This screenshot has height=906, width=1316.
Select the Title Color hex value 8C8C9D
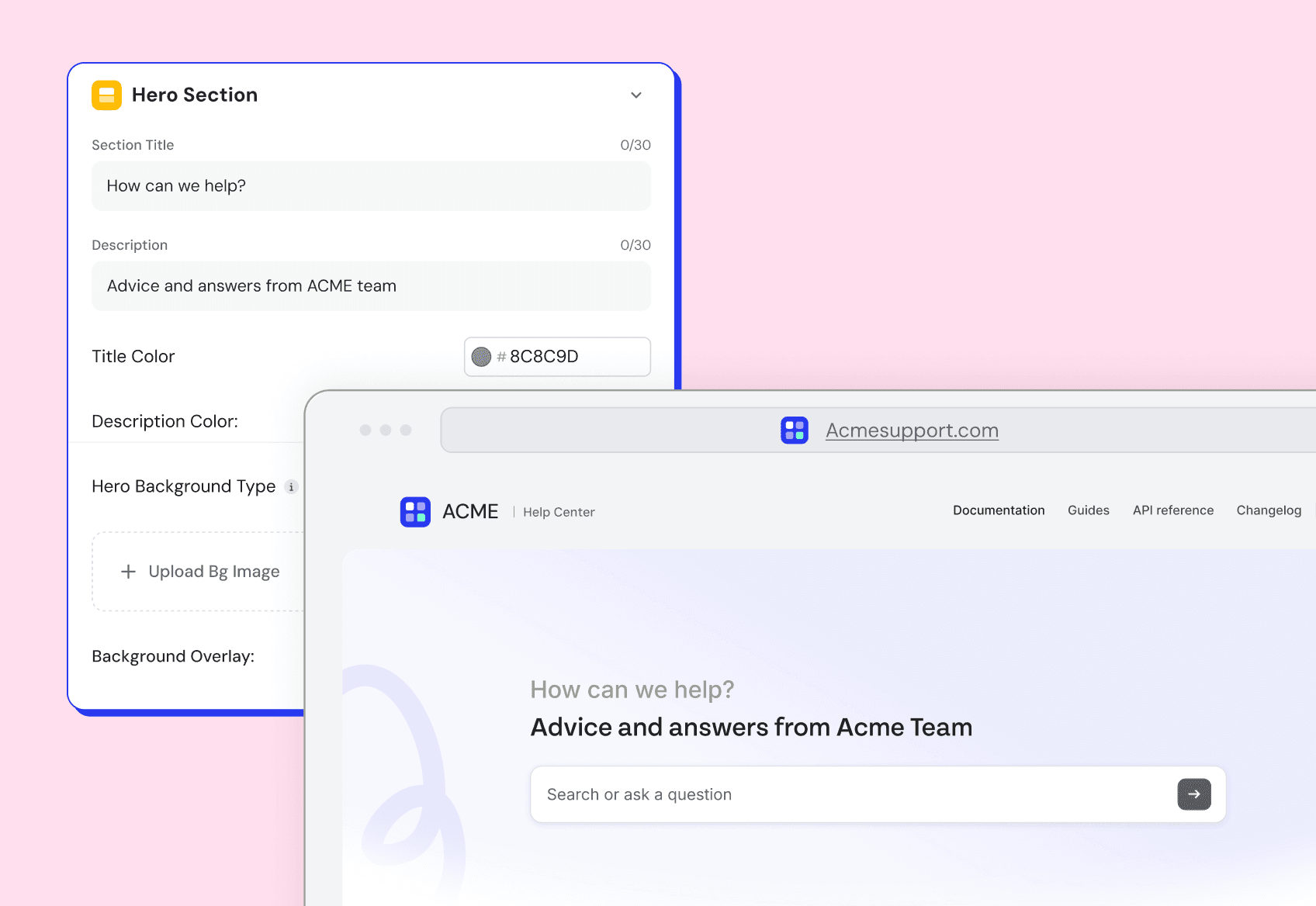tap(543, 357)
